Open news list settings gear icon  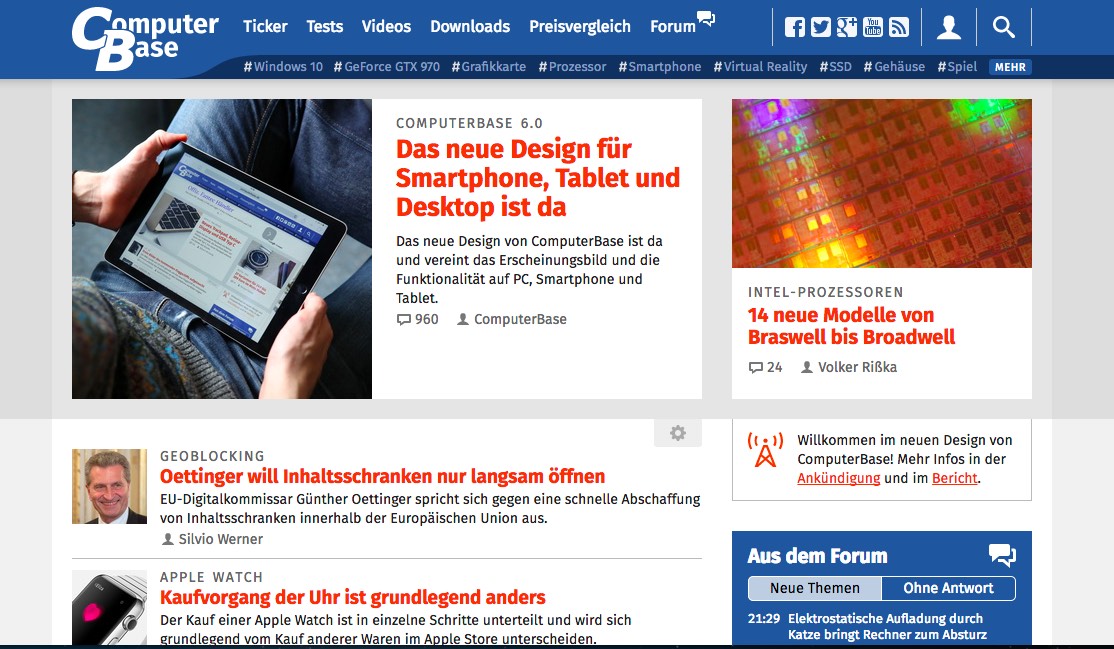[678, 433]
